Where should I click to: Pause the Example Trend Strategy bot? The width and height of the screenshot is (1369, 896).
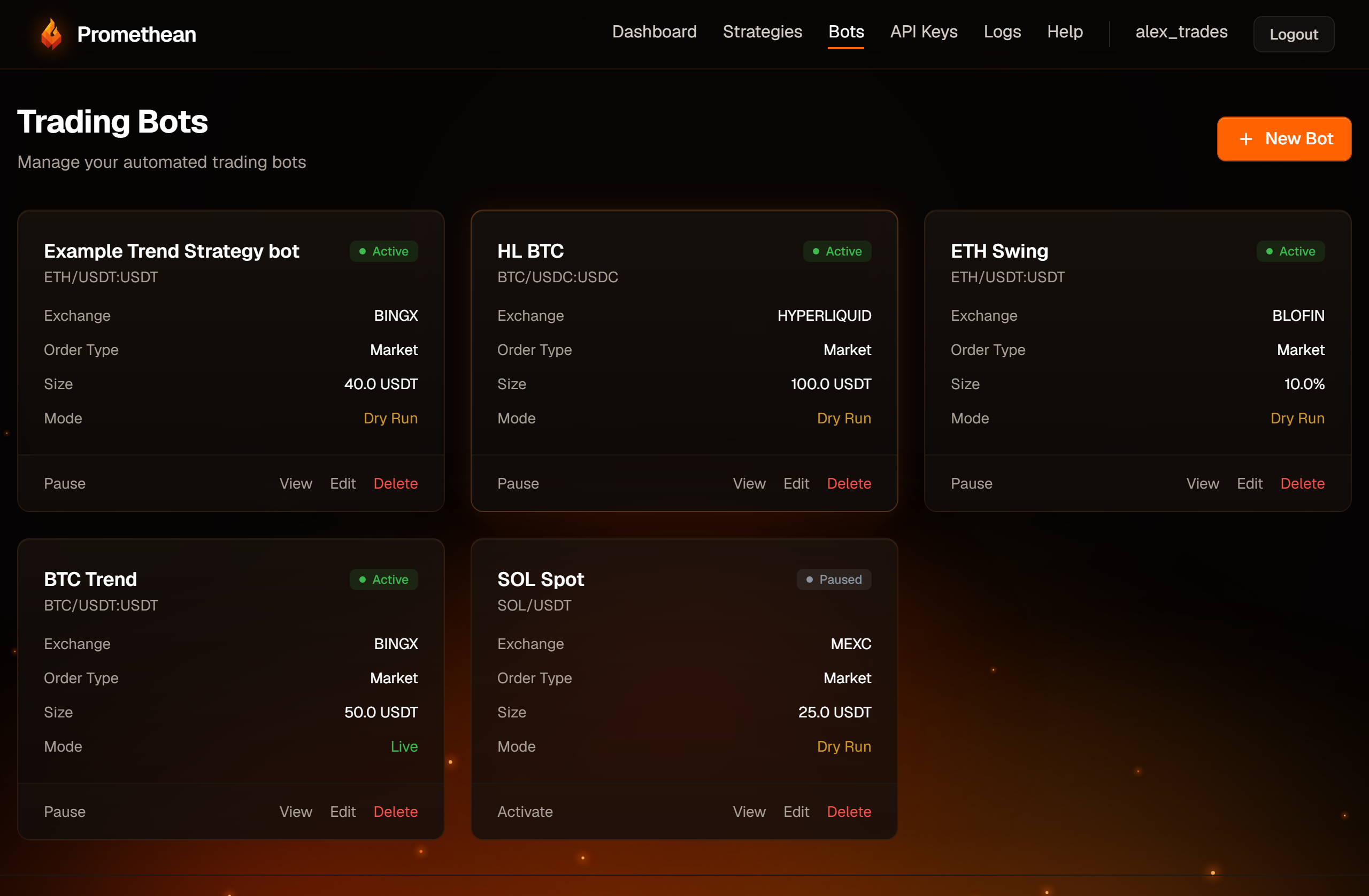[64, 483]
